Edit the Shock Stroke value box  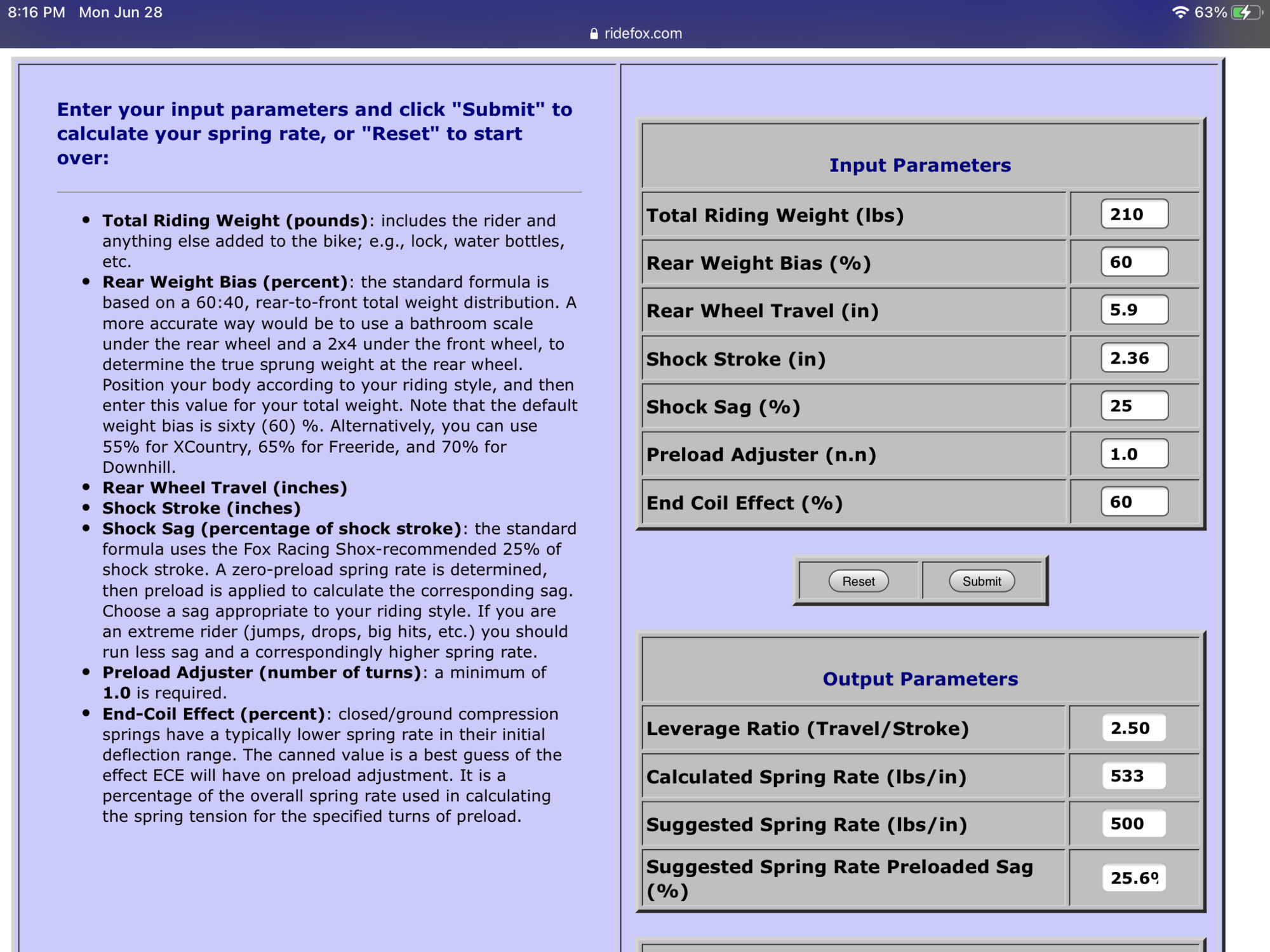[x=1134, y=358]
